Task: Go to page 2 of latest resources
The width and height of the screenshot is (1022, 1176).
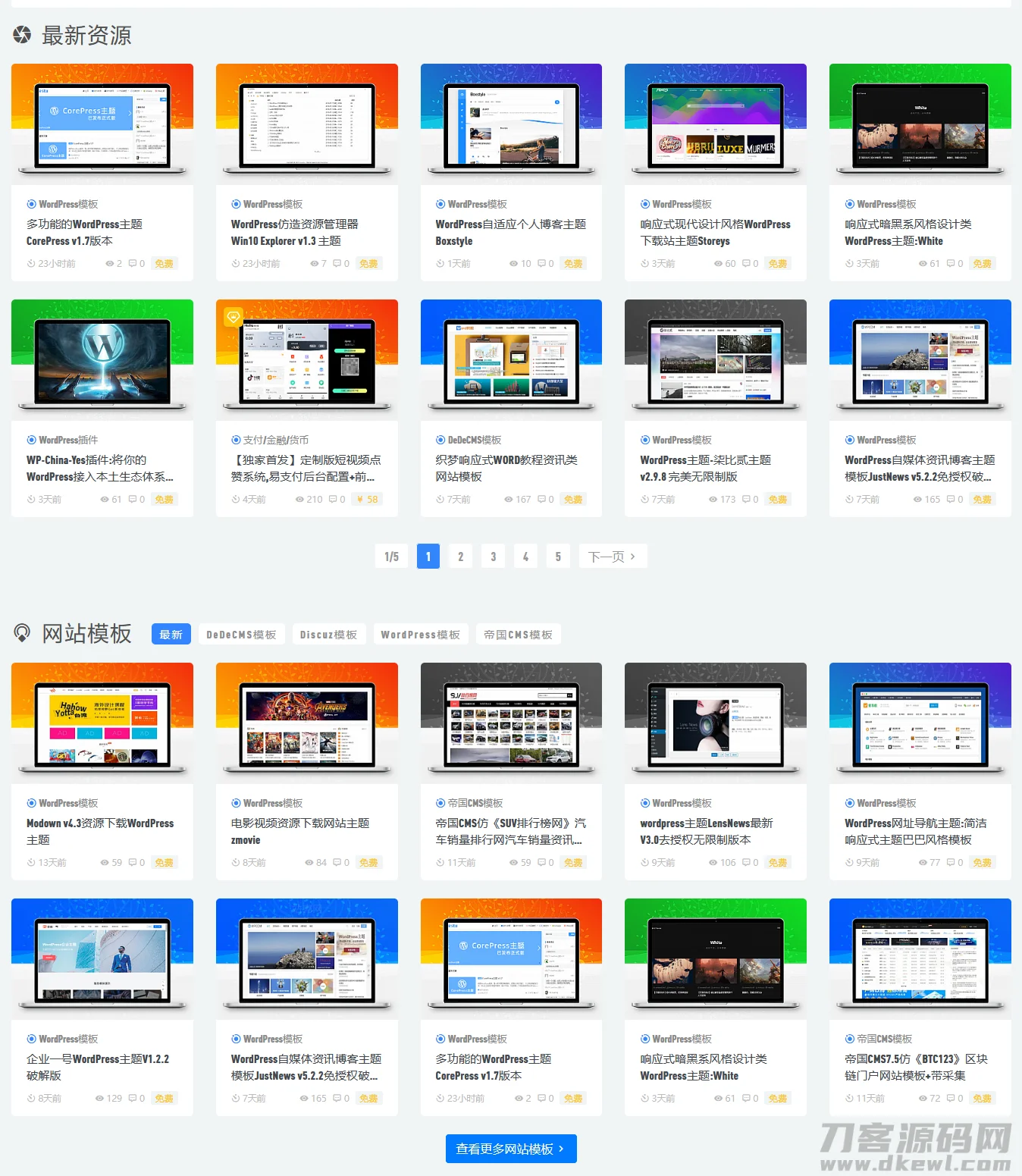Action: pos(460,557)
